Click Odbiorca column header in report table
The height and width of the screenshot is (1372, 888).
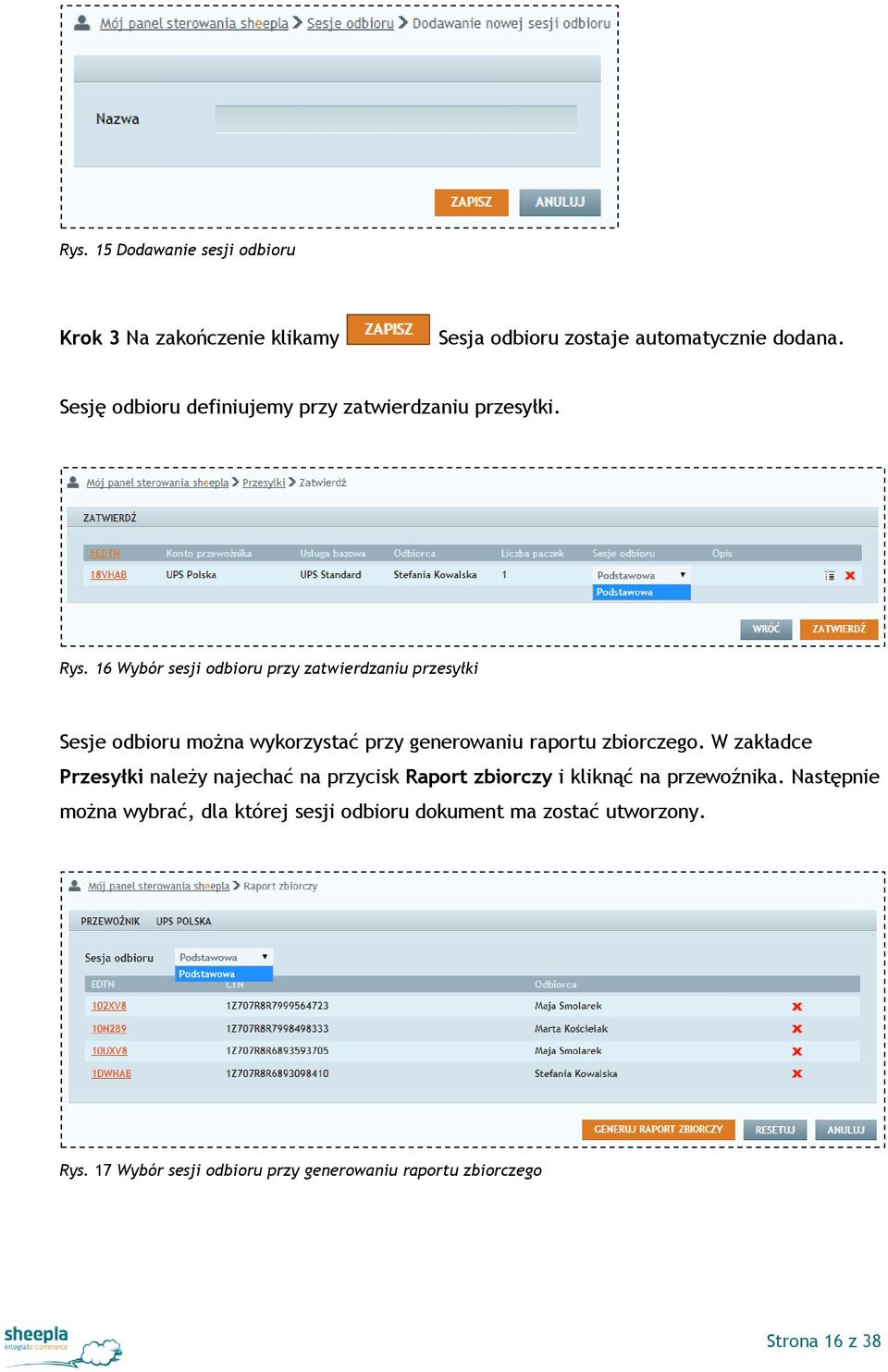pos(555,985)
